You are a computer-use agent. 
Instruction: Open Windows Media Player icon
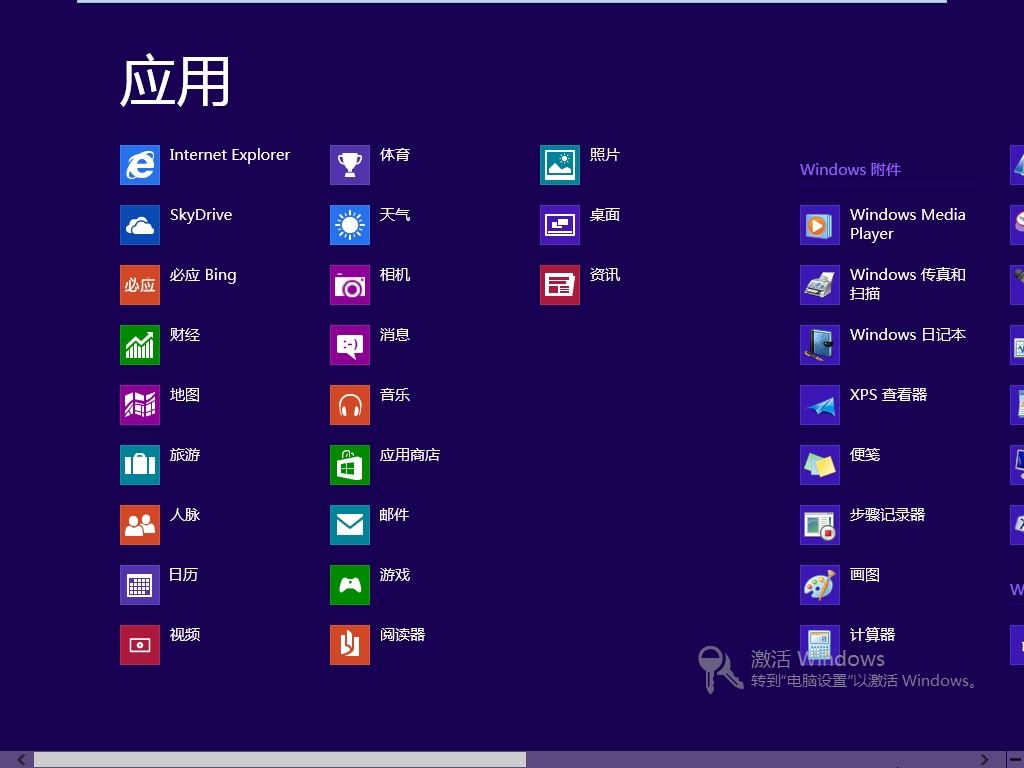click(820, 225)
